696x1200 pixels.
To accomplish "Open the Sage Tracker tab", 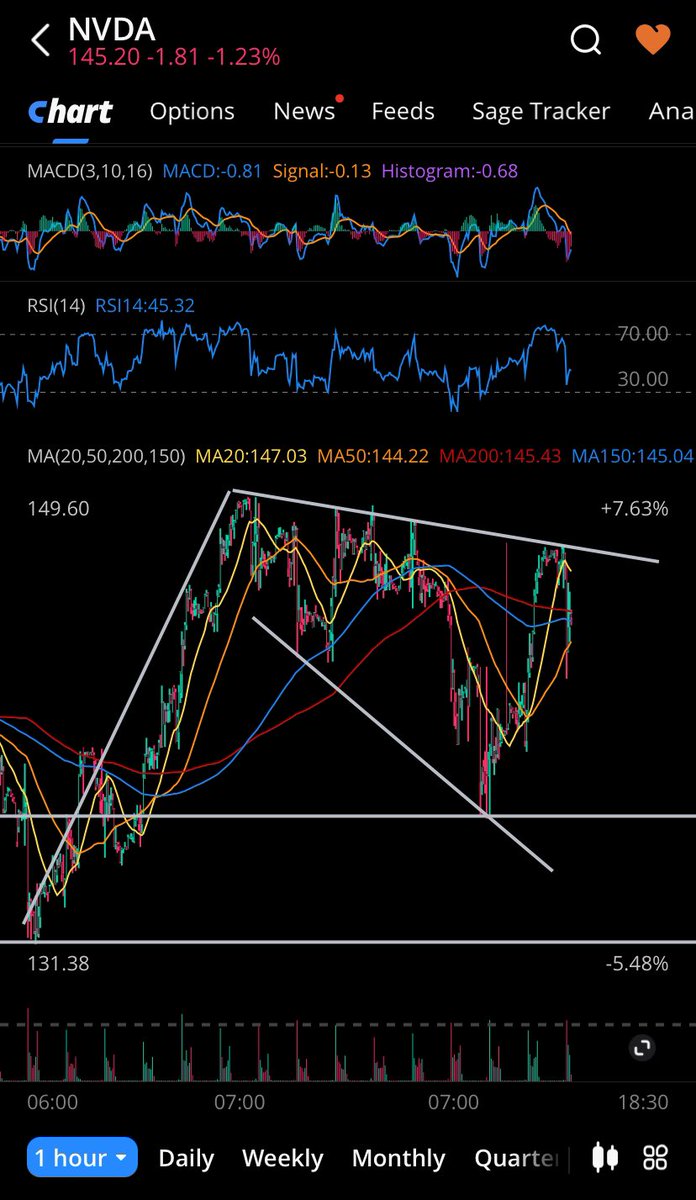I will (x=541, y=112).
